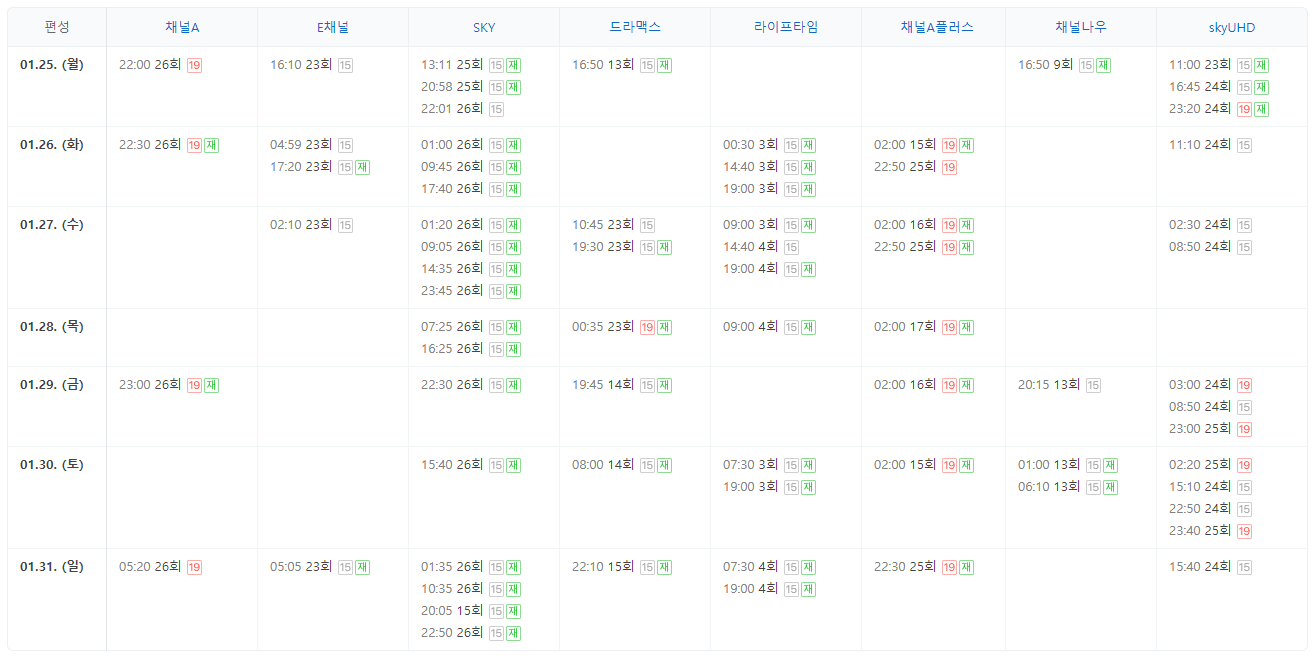
Task: Open the 채널A플러스 channel header link
Action: [x=937, y=27]
